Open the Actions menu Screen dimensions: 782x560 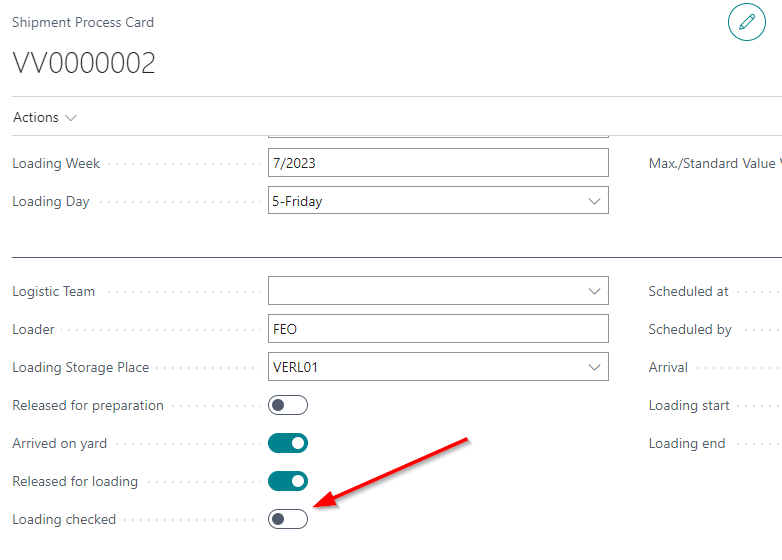tap(45, 118)
